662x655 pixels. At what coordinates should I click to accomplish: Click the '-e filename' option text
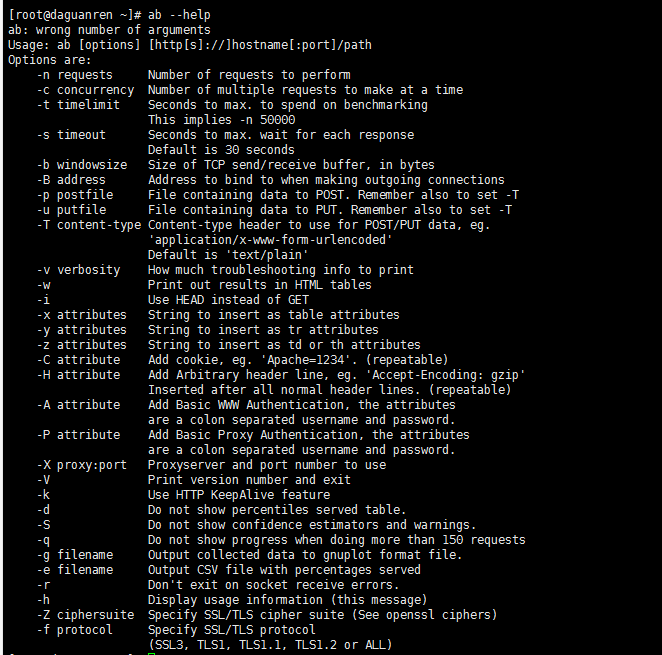[75, 570]
